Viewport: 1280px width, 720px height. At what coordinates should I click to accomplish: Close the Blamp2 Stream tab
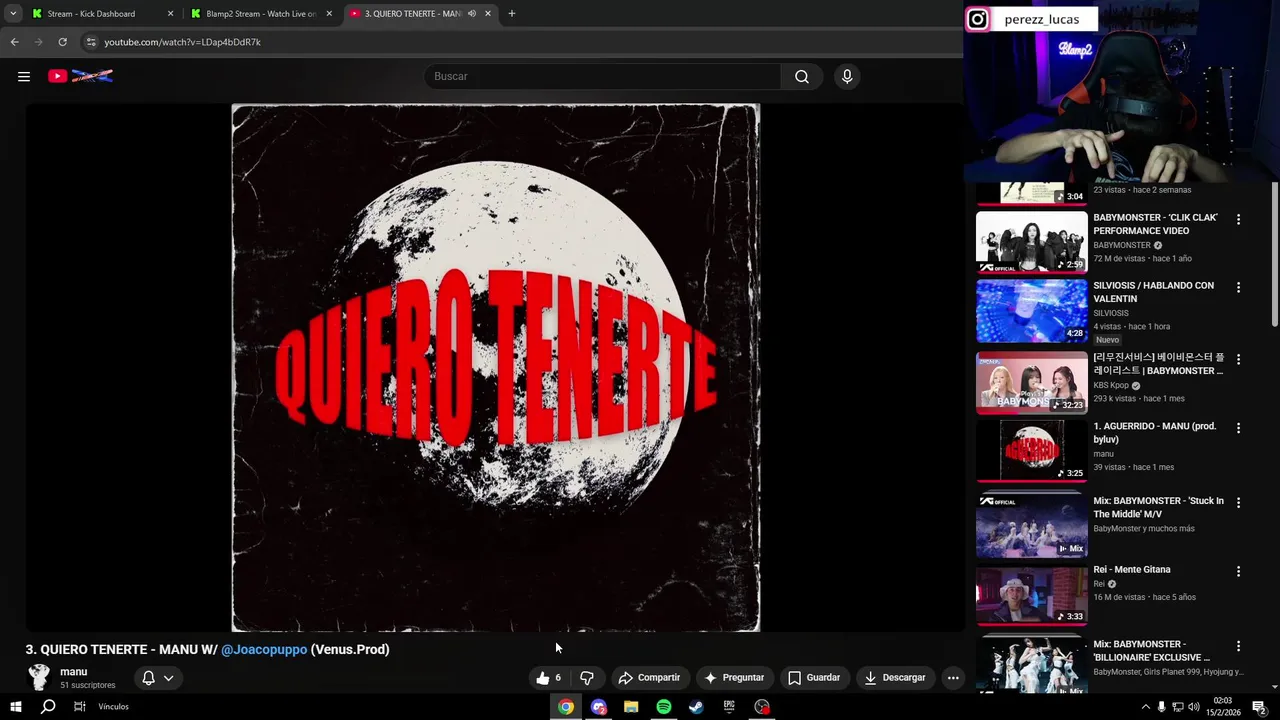[329, 14]
